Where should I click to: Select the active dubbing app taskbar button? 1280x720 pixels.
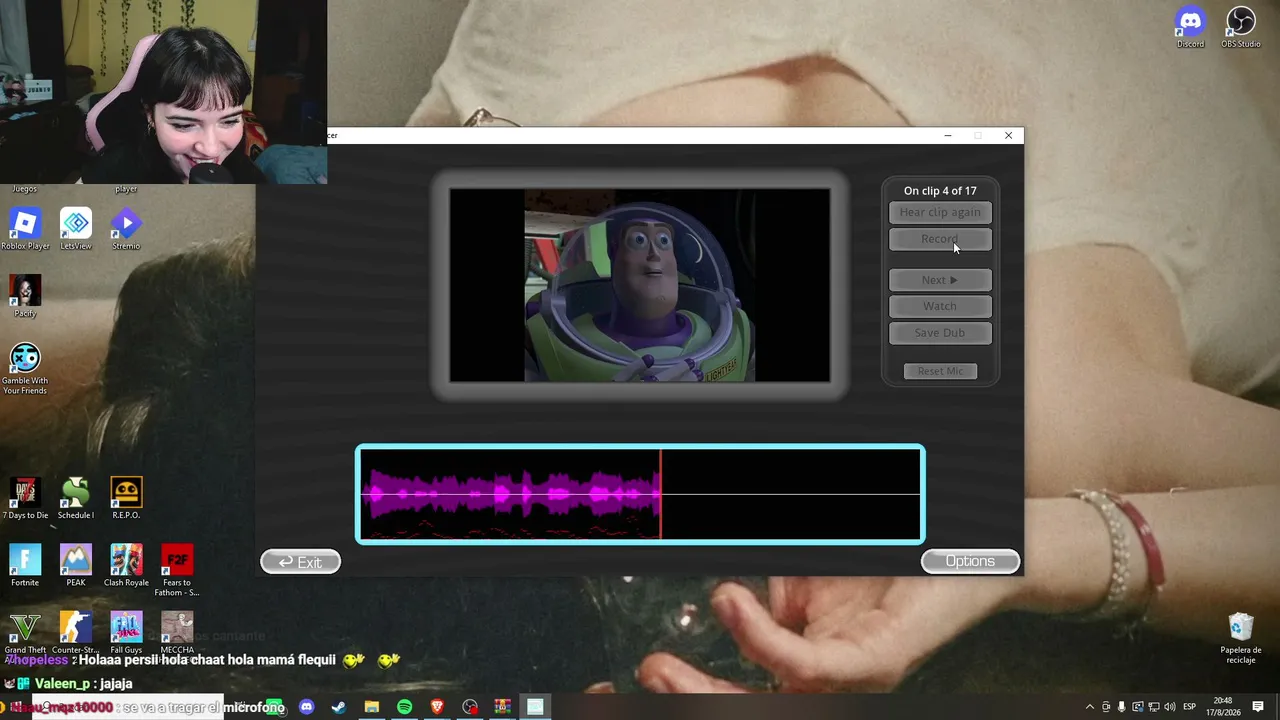pyautogui.click(x=535, y=707)
